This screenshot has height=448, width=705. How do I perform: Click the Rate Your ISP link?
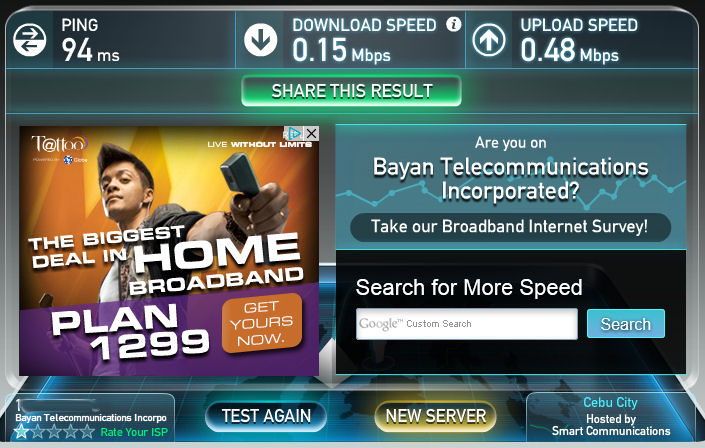134,432
